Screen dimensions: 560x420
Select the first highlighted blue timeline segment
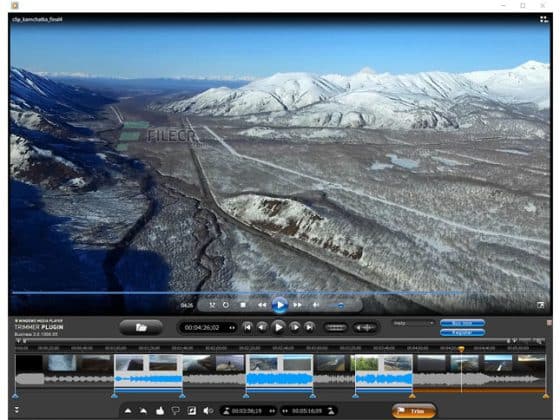pyautogui.click(x=148, y=373)
